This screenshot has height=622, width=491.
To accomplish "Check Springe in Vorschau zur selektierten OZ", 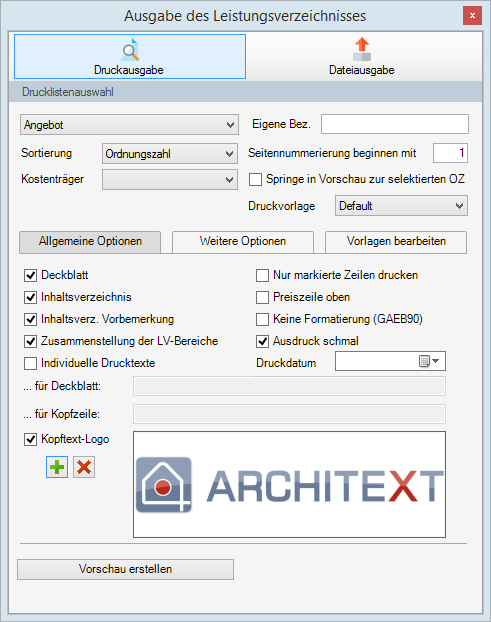I will tap(255, 179).
